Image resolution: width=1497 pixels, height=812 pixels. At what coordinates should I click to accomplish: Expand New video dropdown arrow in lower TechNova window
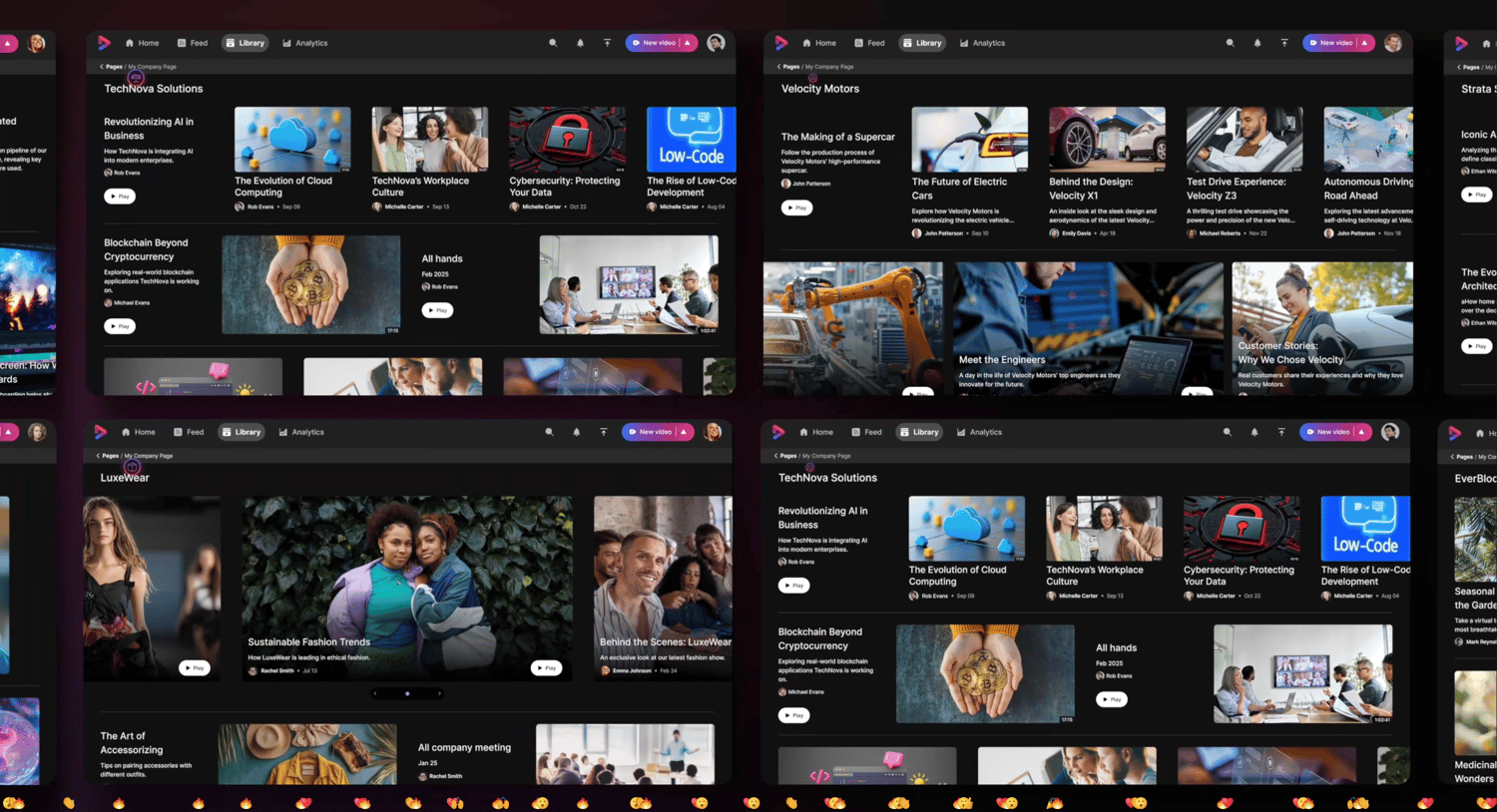(1361, 432)
